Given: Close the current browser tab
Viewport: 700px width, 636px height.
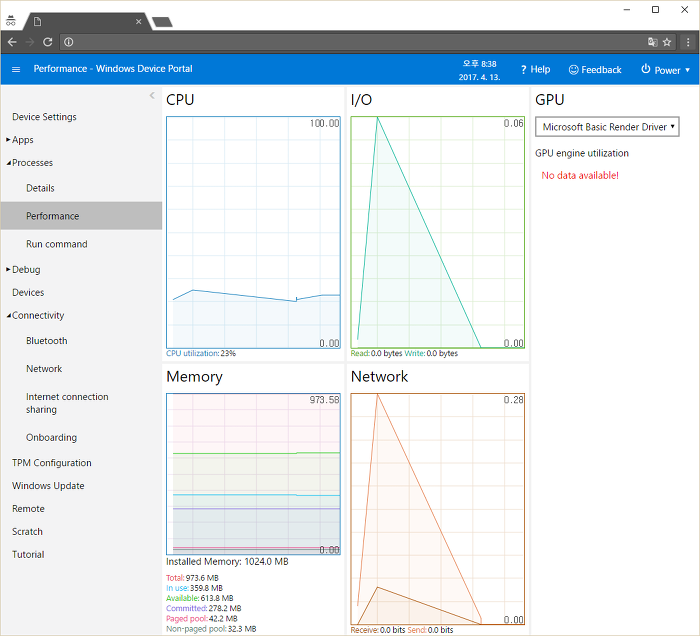Looking at the screenshot, I should point(138,21).
